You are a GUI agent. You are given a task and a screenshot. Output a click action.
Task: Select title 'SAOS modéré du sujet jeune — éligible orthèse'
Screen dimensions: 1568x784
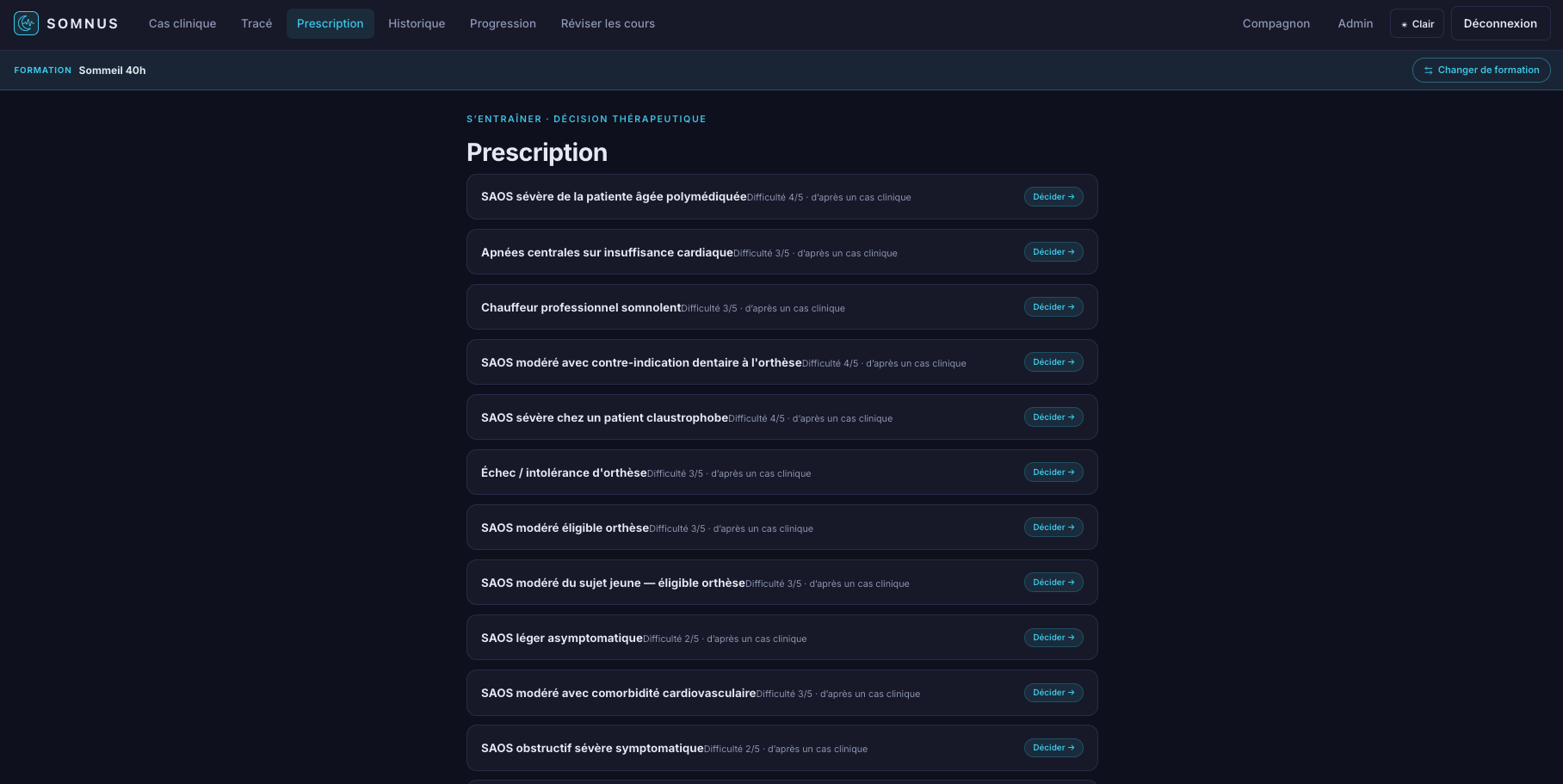(x=615, y=584)
